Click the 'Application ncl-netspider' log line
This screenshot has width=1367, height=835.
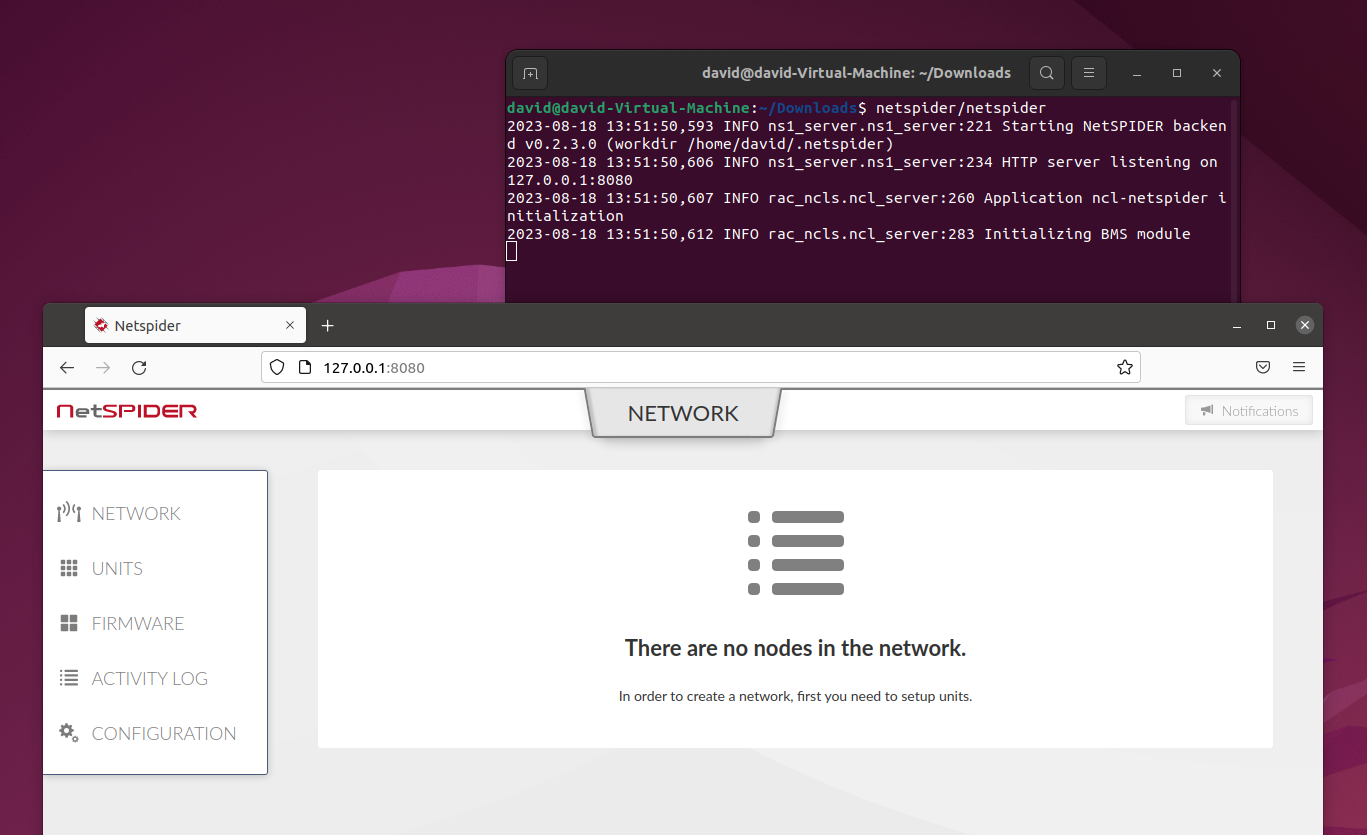pos(867,207)
